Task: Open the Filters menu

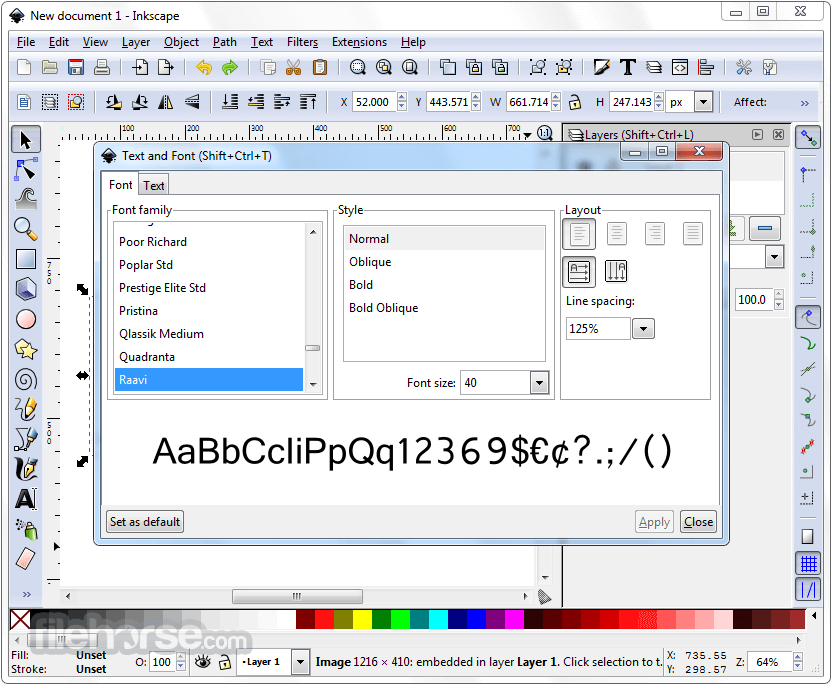Action: click(302, 42)
